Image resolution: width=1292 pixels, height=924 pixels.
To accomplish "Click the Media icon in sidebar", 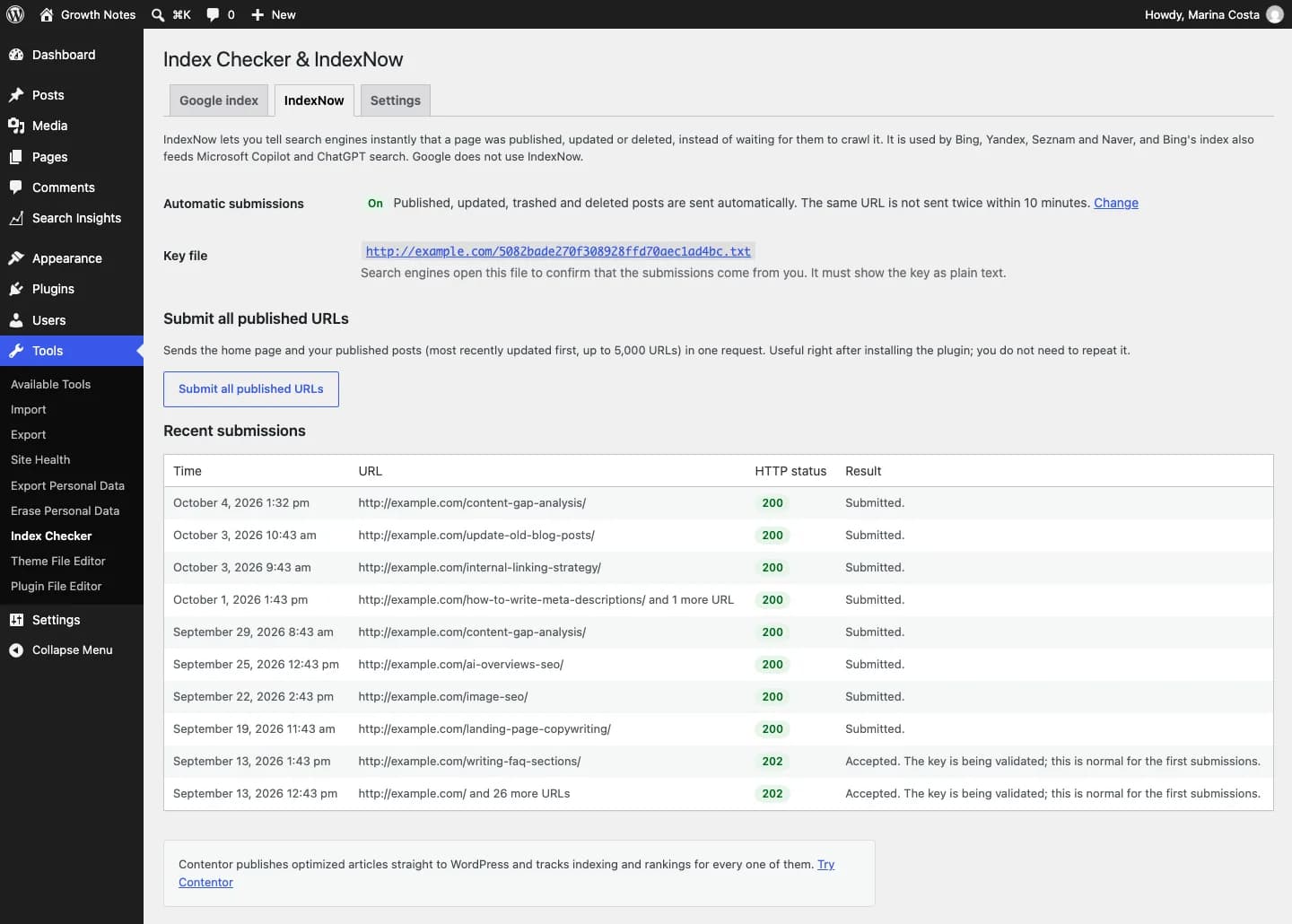I will pyautogui.click(x=16, y=126).
